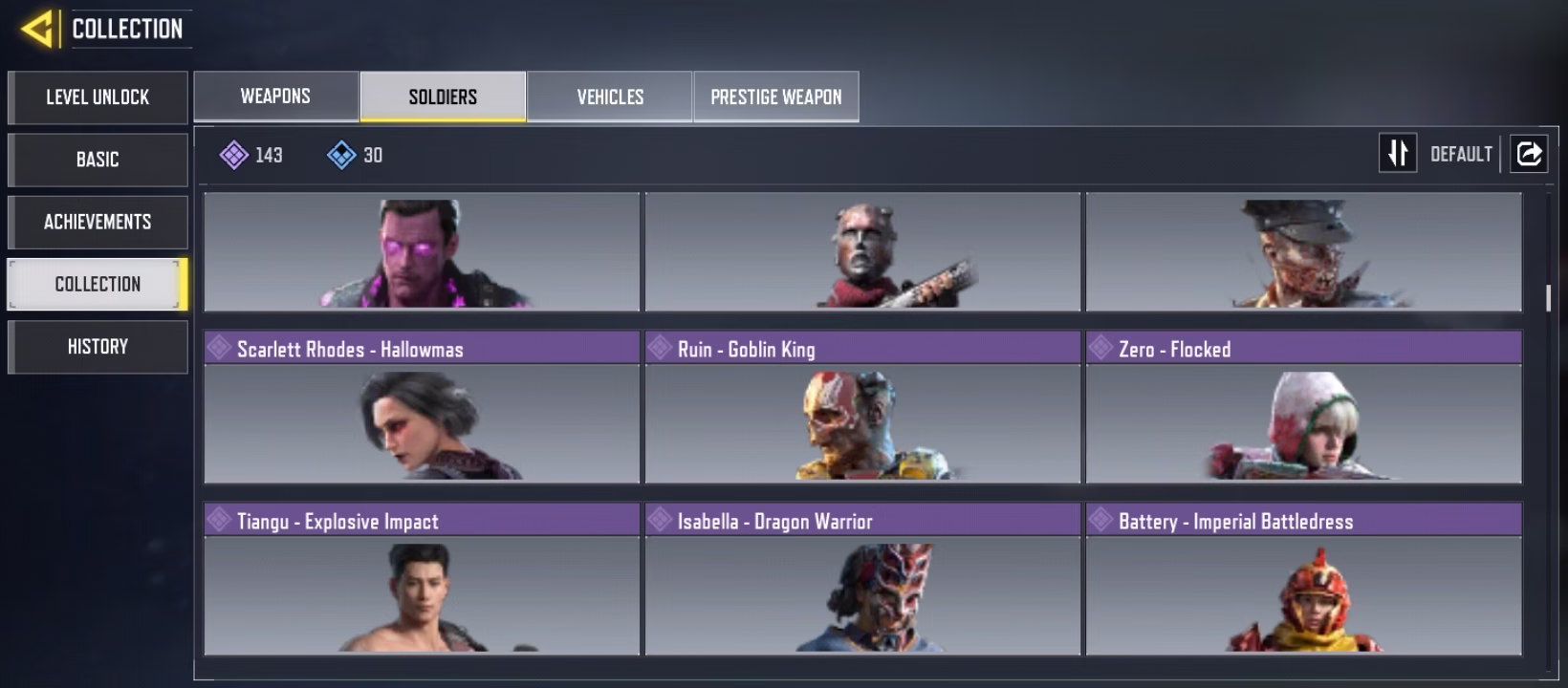Screen dimensions: 1568x688
Task: Select Tiangu Explosive Impact soldier card
Action: pos(422,579)
